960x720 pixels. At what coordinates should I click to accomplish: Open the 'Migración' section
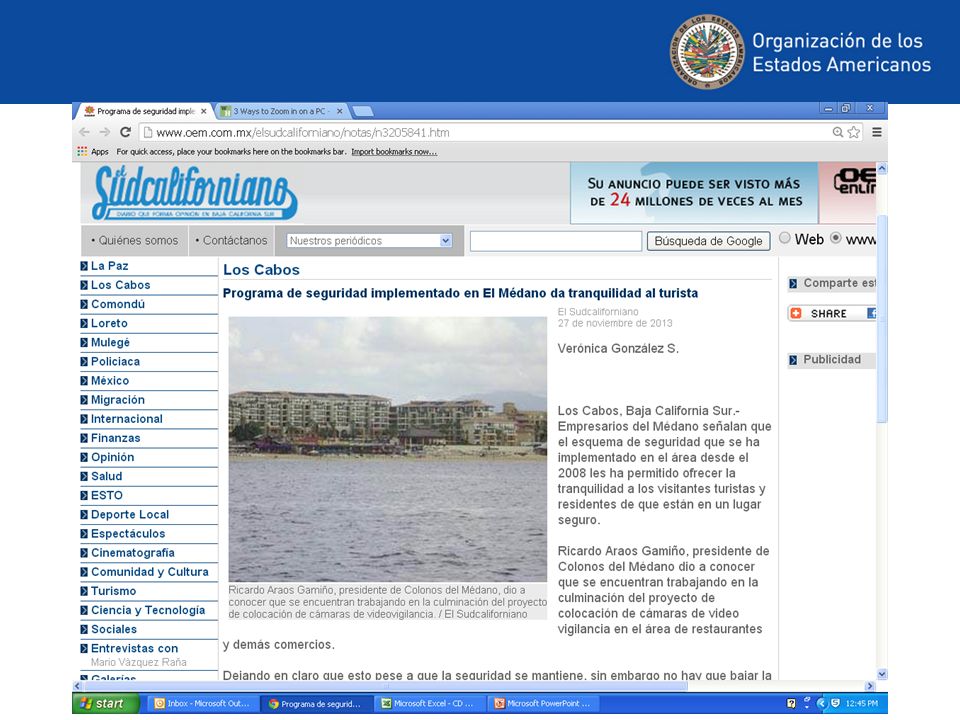pyautogui.click(x=118, y=399)
